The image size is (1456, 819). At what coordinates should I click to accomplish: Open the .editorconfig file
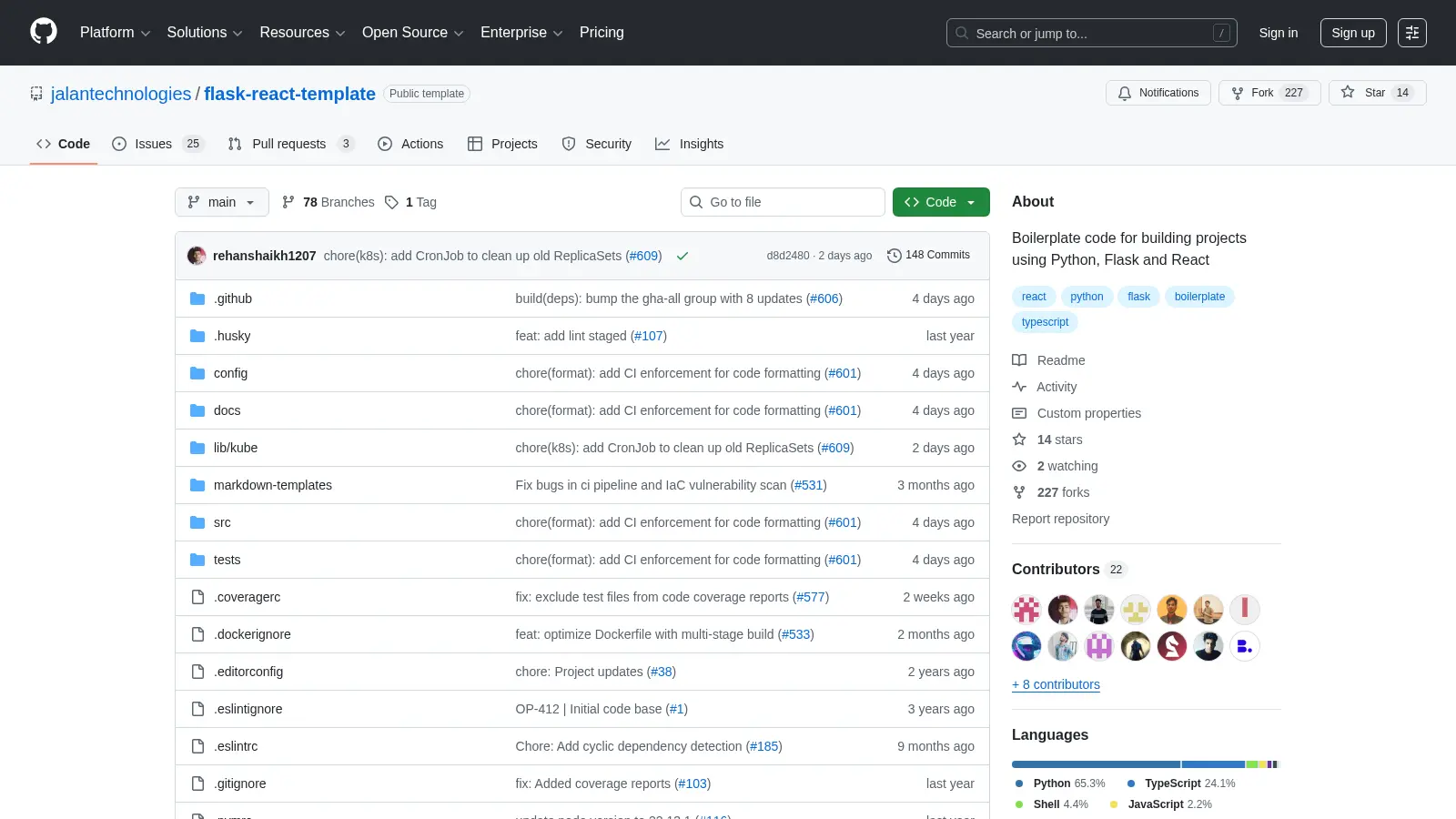tap(248, 672)
